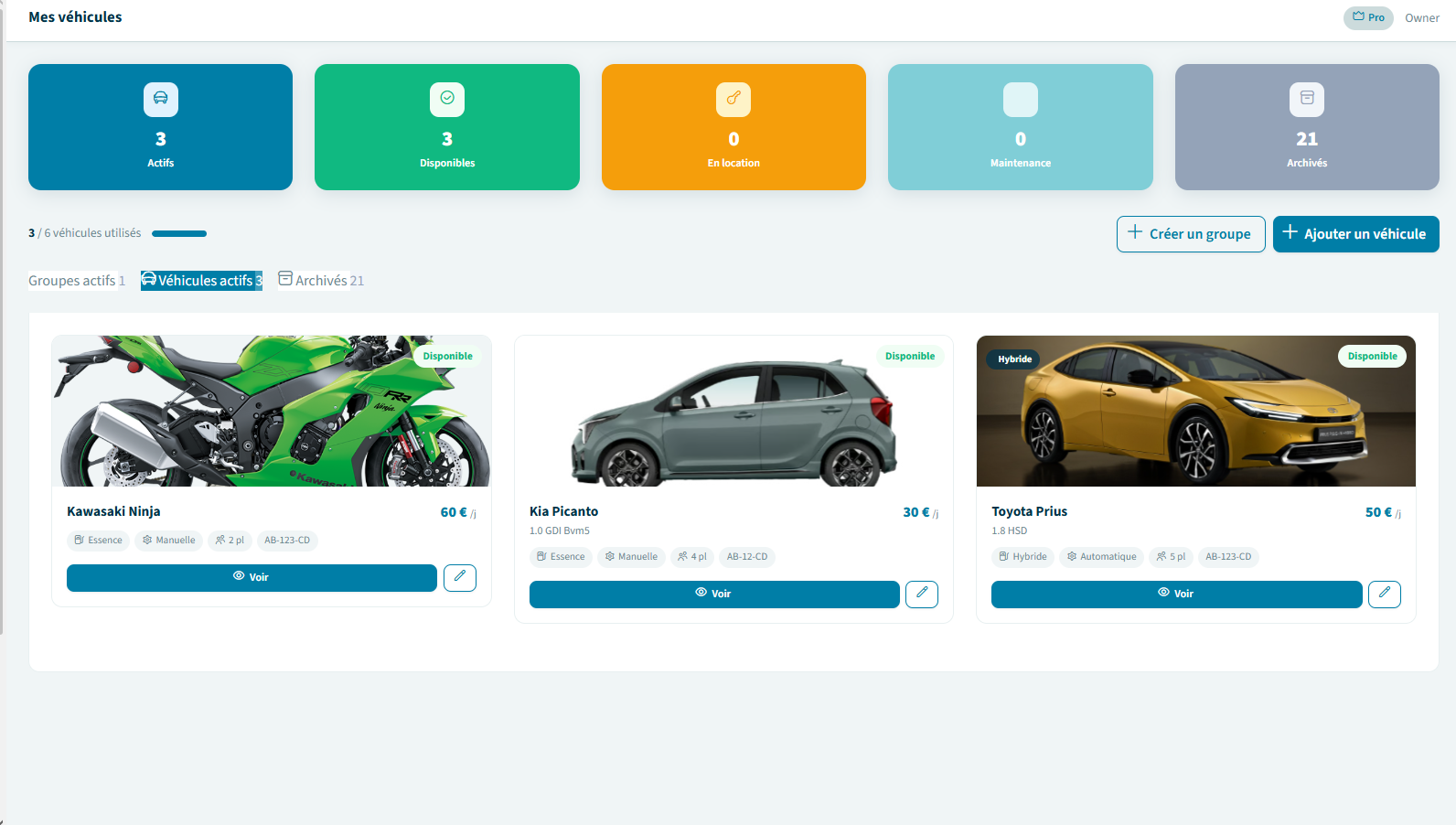This screenshot has height=825, width=1456.
Task: Click the gear icon on Kawasaki Manuelle tag
Action: 147,540
